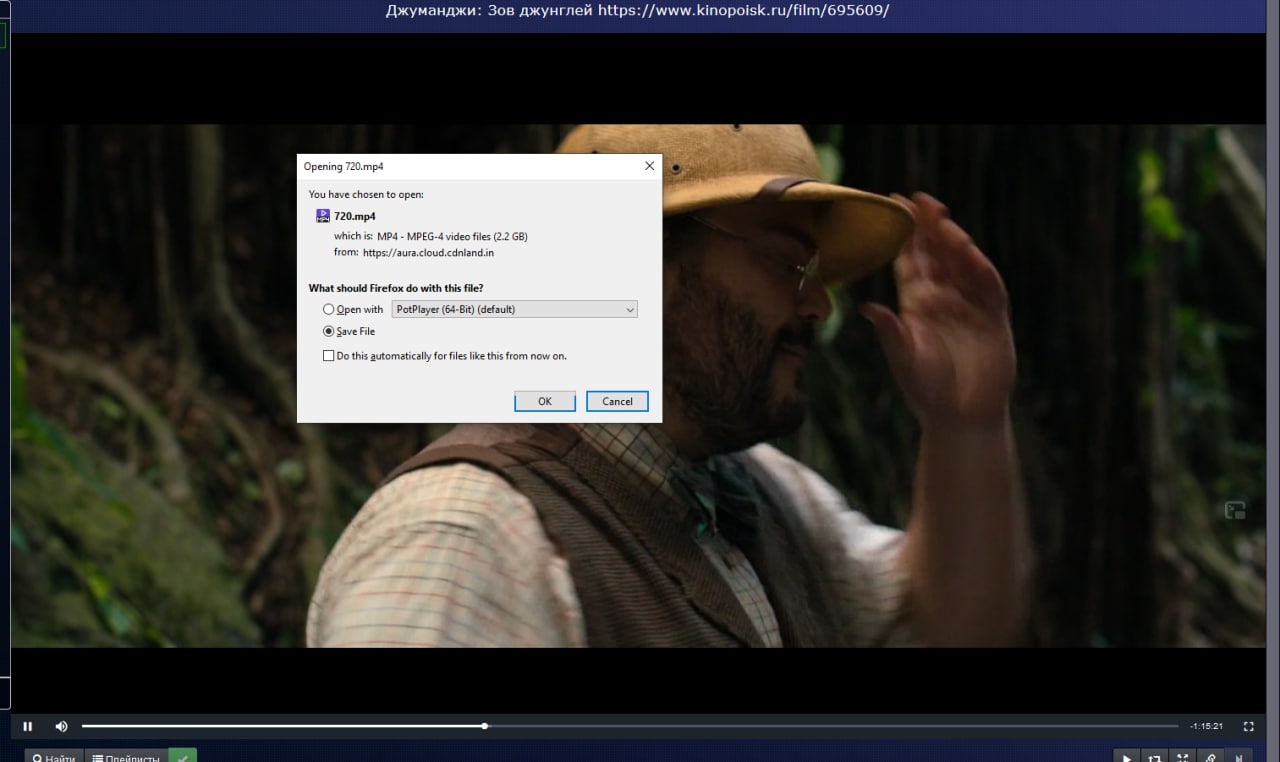
Task: Click the 720.mp4 file icon
Action: point(323,216)
